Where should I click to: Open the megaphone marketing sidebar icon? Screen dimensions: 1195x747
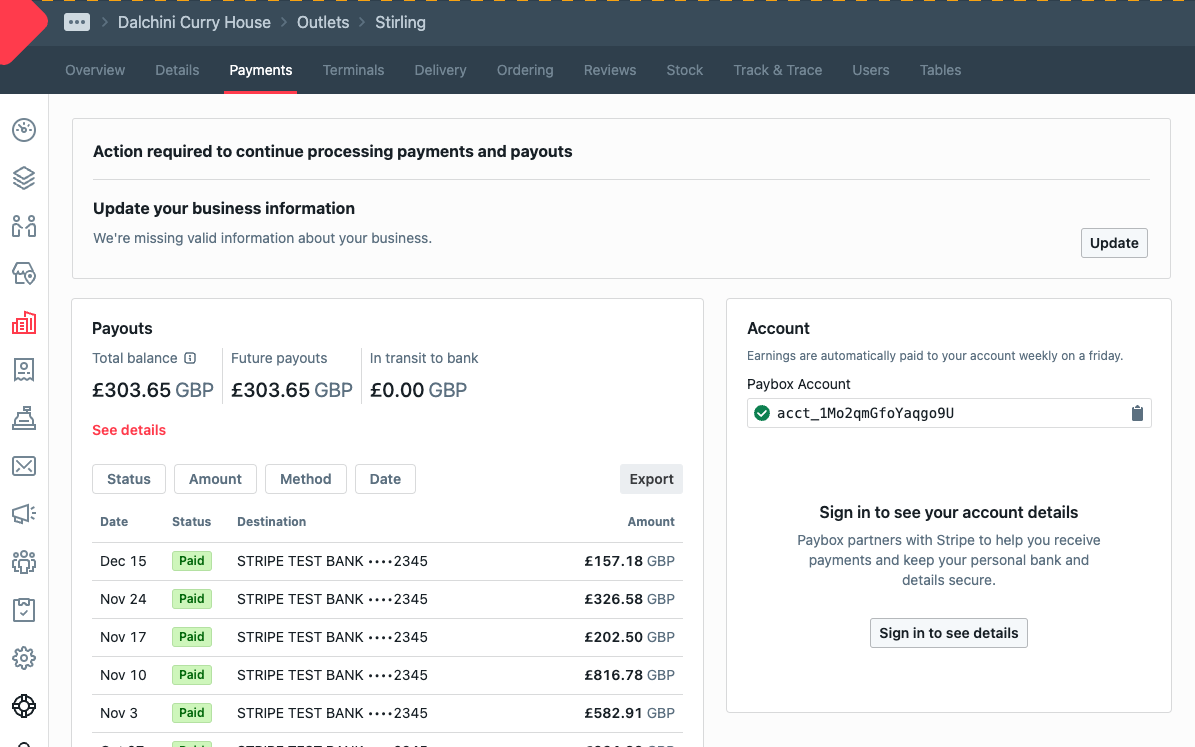24,514
